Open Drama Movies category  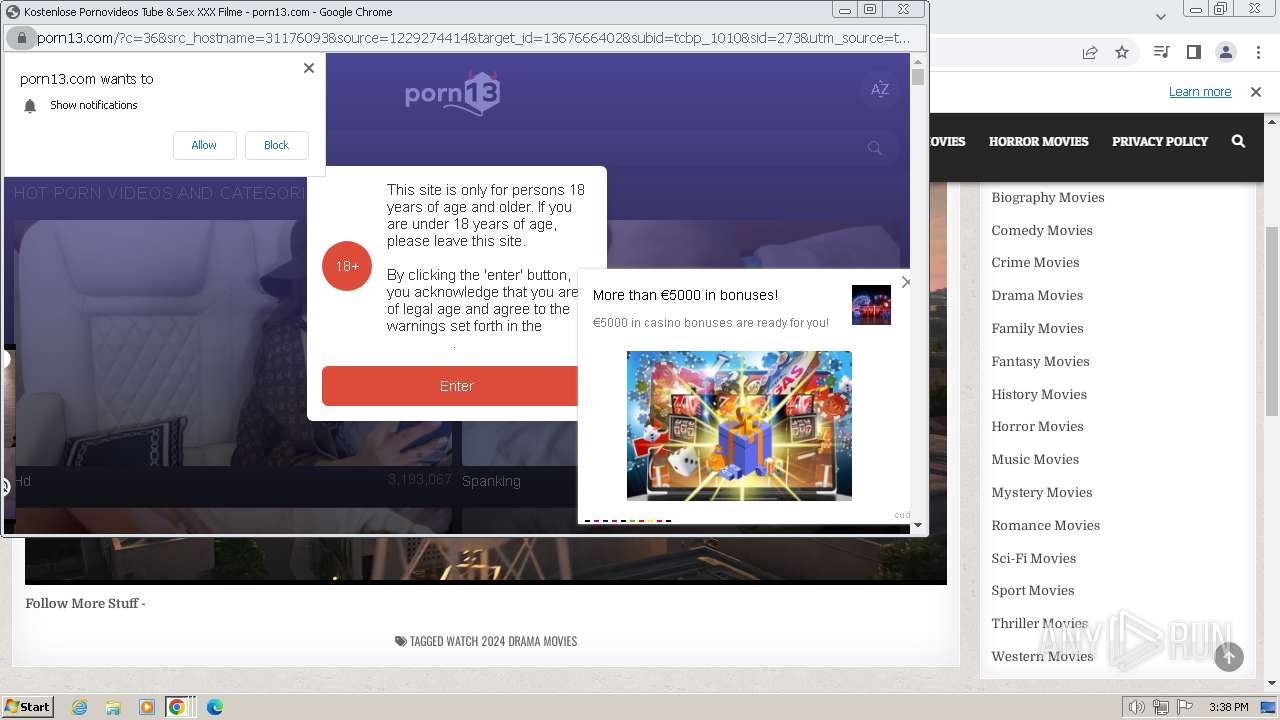[1037, 295]
